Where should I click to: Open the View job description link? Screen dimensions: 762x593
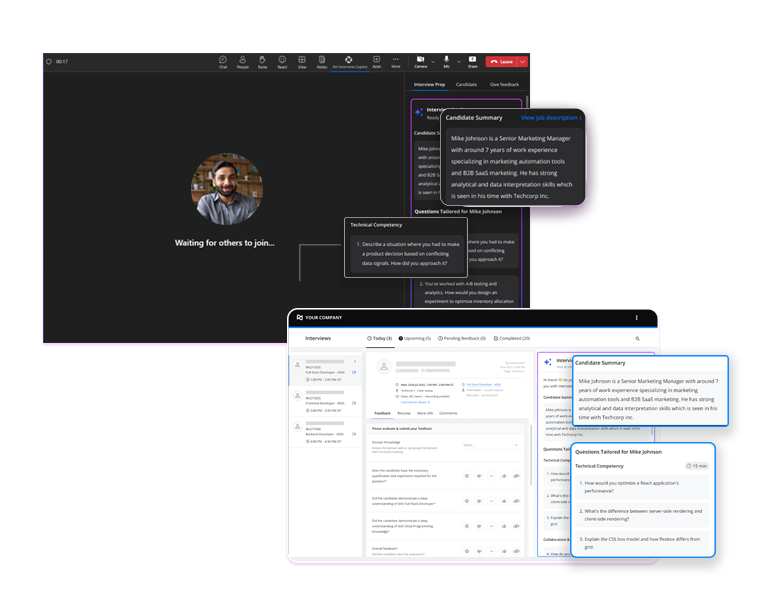(551, 118)
